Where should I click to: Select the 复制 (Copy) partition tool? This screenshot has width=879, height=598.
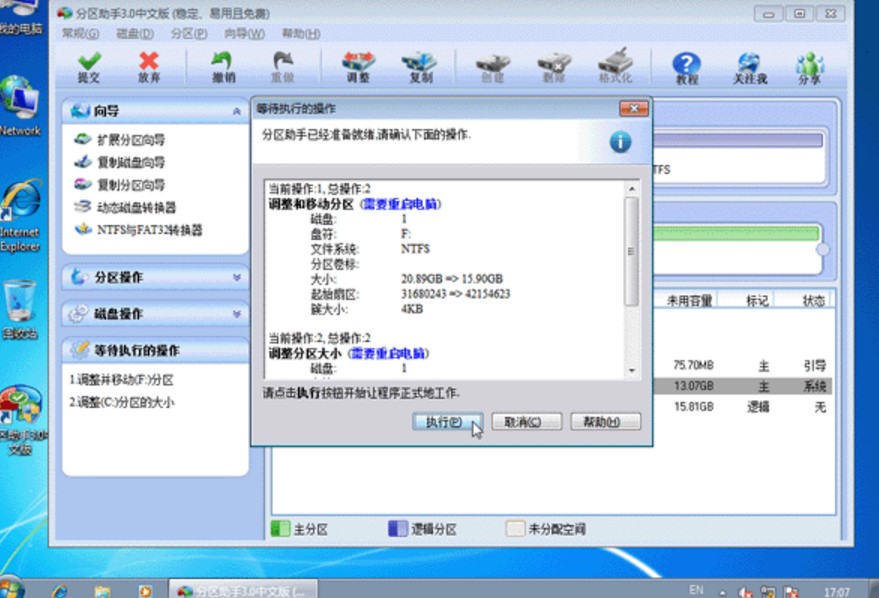point(420,67)
